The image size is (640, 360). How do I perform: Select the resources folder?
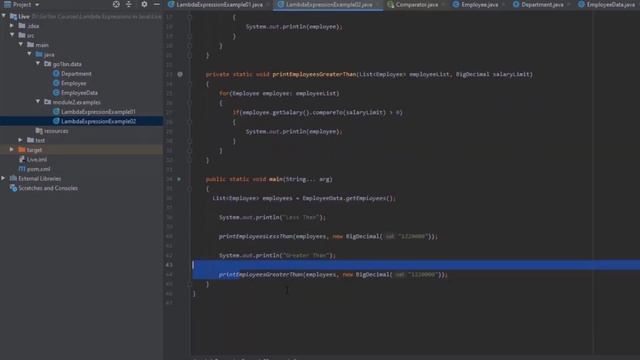[x=56, y=131]
